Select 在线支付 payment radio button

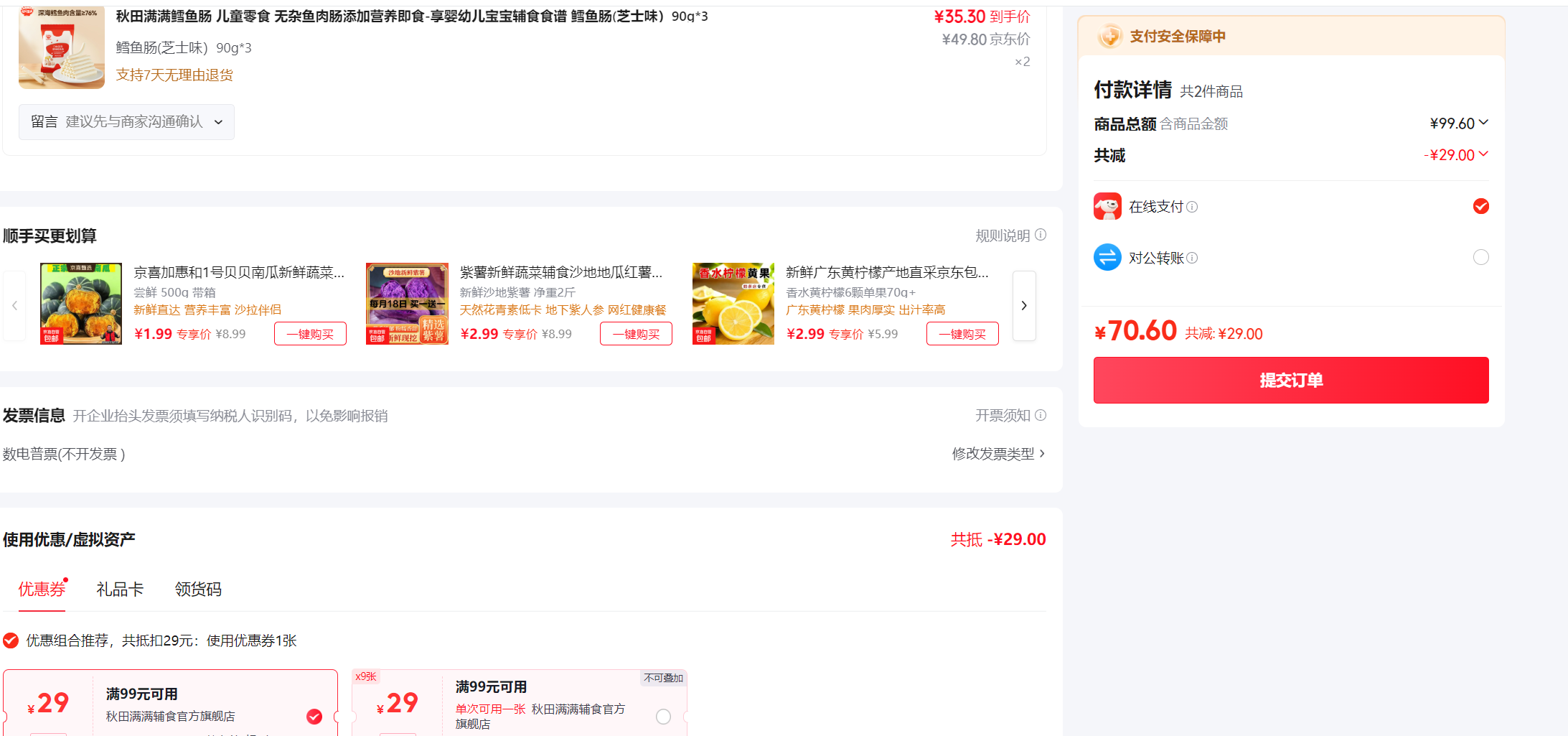(x=1481, y=206)
